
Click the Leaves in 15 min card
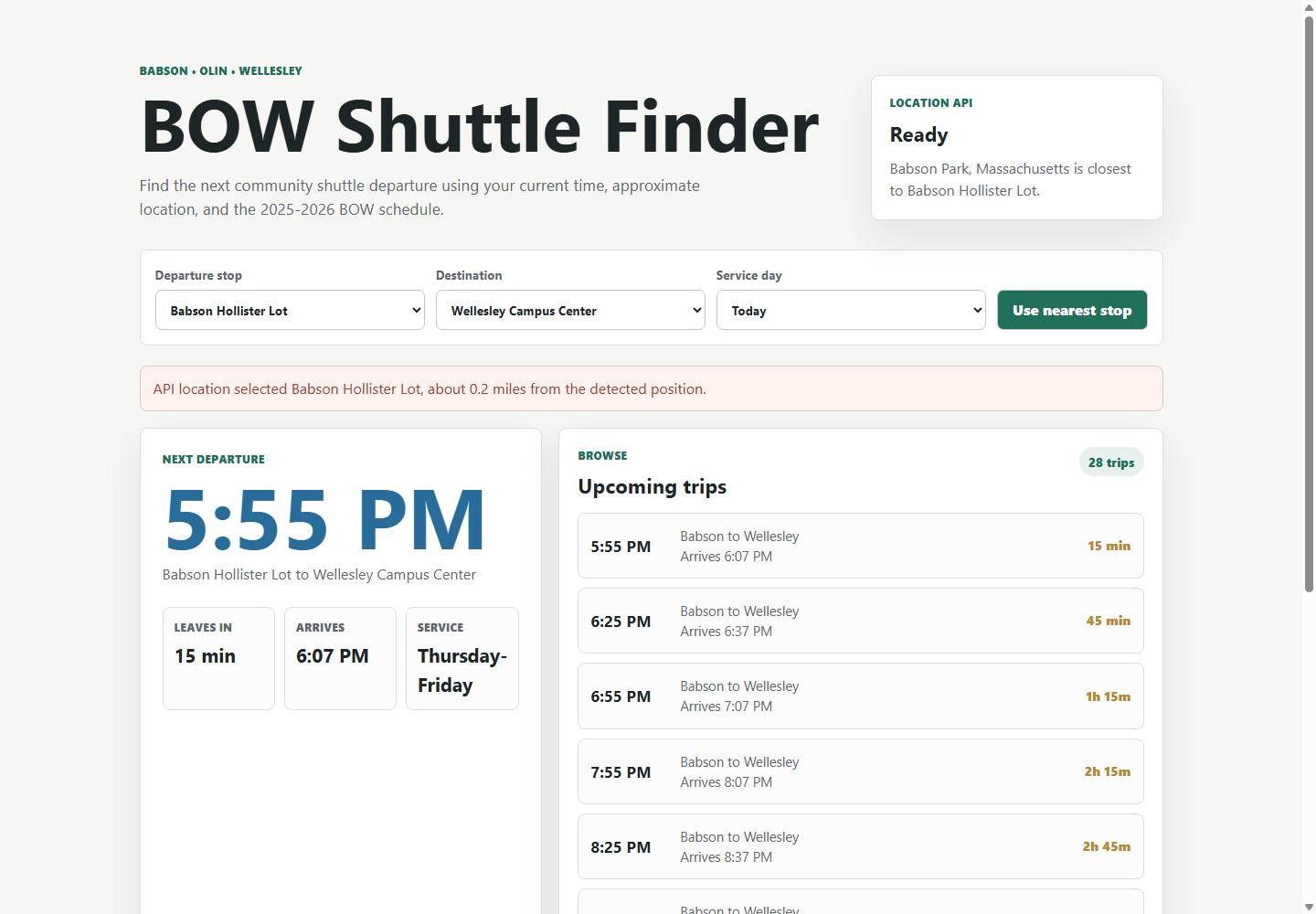coord(218,658)
